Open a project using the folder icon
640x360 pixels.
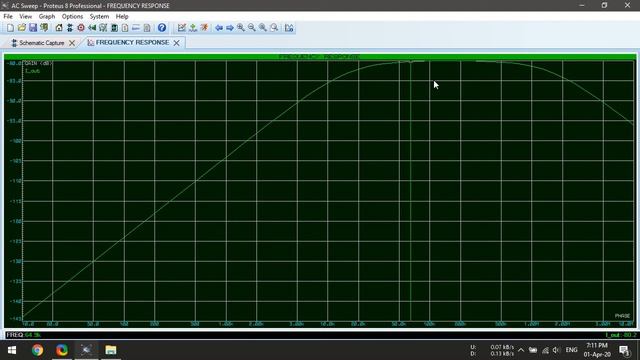click(x=22, y=28)
